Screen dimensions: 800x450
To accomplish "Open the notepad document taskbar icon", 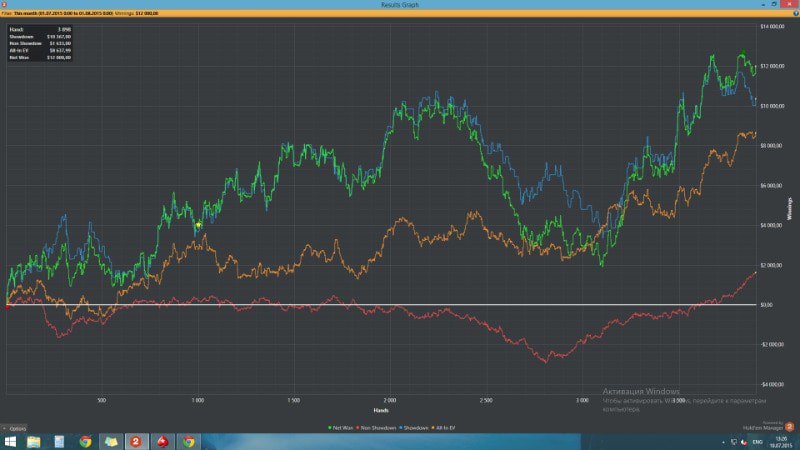I will 59,442.
